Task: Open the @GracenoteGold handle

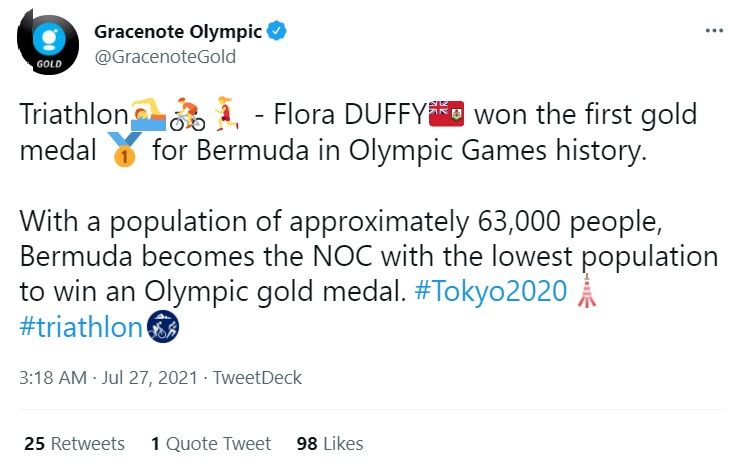Action: point(165,57)
